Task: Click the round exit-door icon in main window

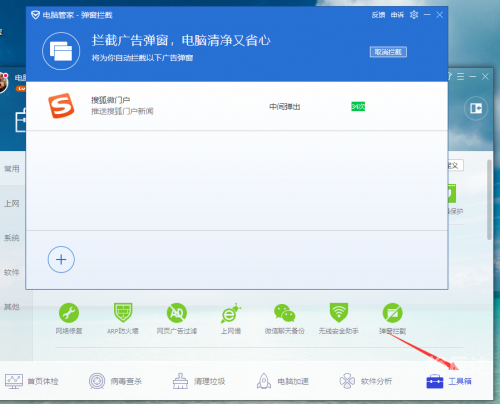Action: click(476, 108)
